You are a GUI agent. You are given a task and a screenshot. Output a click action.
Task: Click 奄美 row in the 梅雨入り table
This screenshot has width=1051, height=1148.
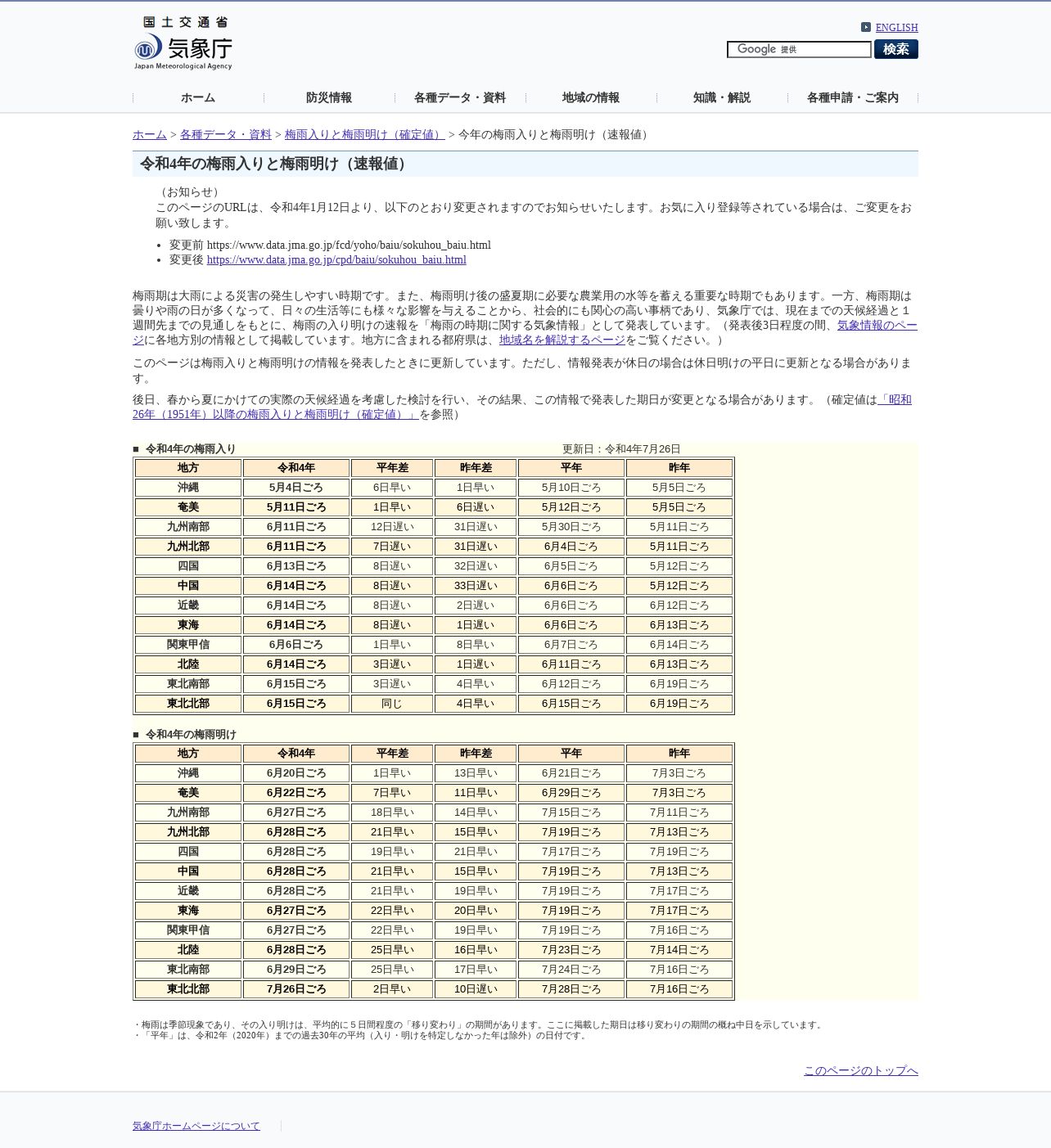(434, 507)
